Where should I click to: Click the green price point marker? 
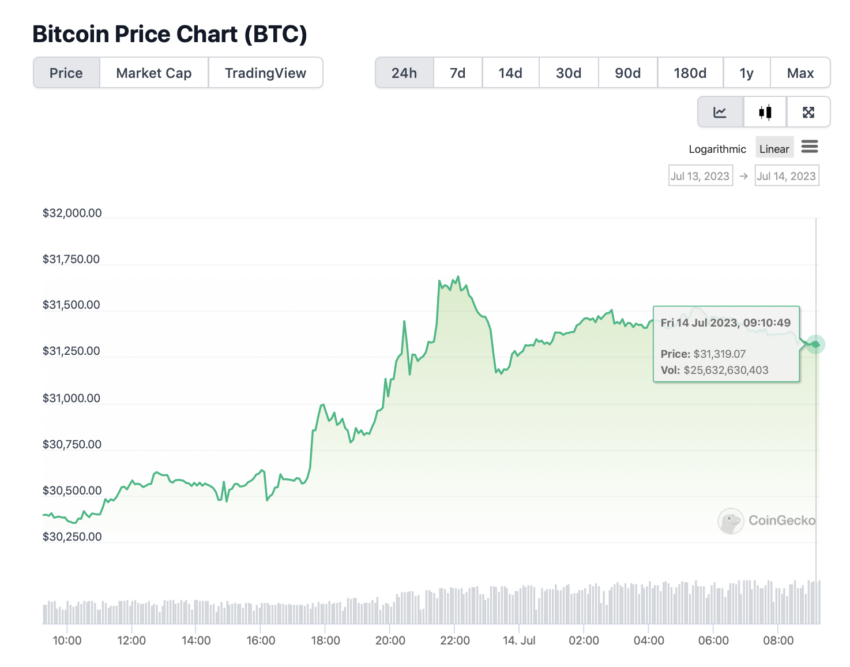pos(815,344)
